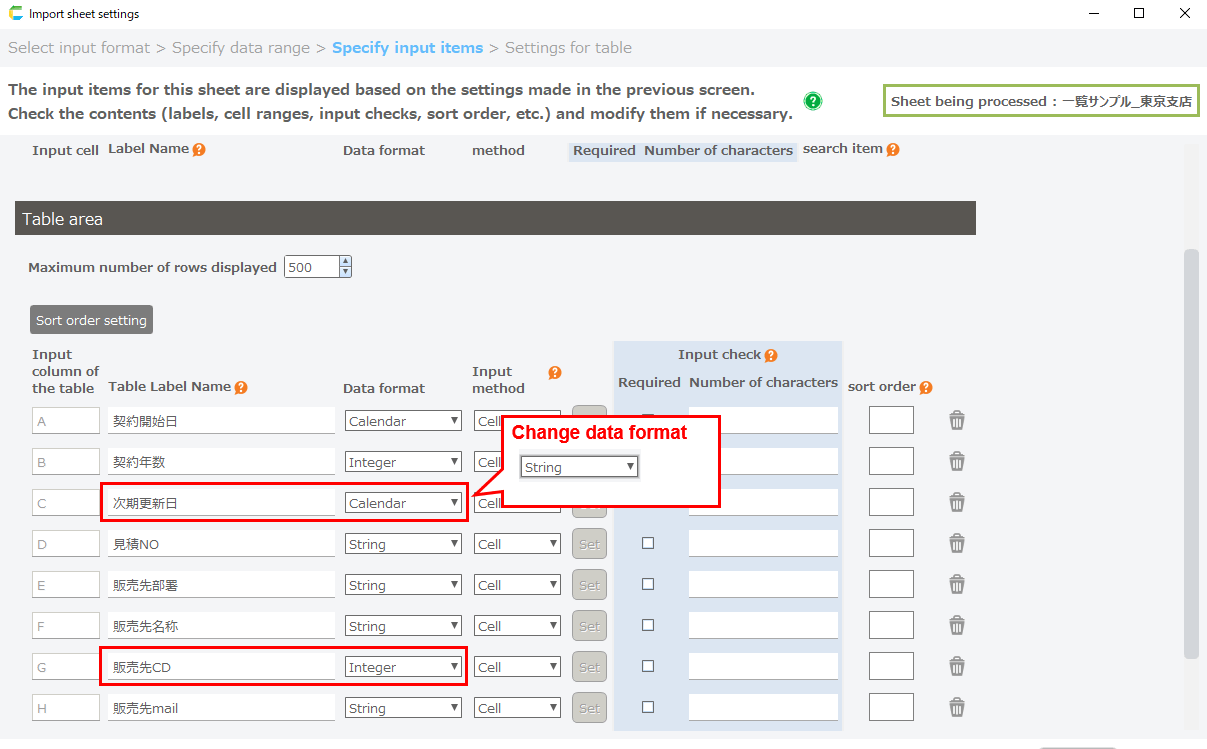
Task: Open the help icon next to Input check
Action: point(770,355)
